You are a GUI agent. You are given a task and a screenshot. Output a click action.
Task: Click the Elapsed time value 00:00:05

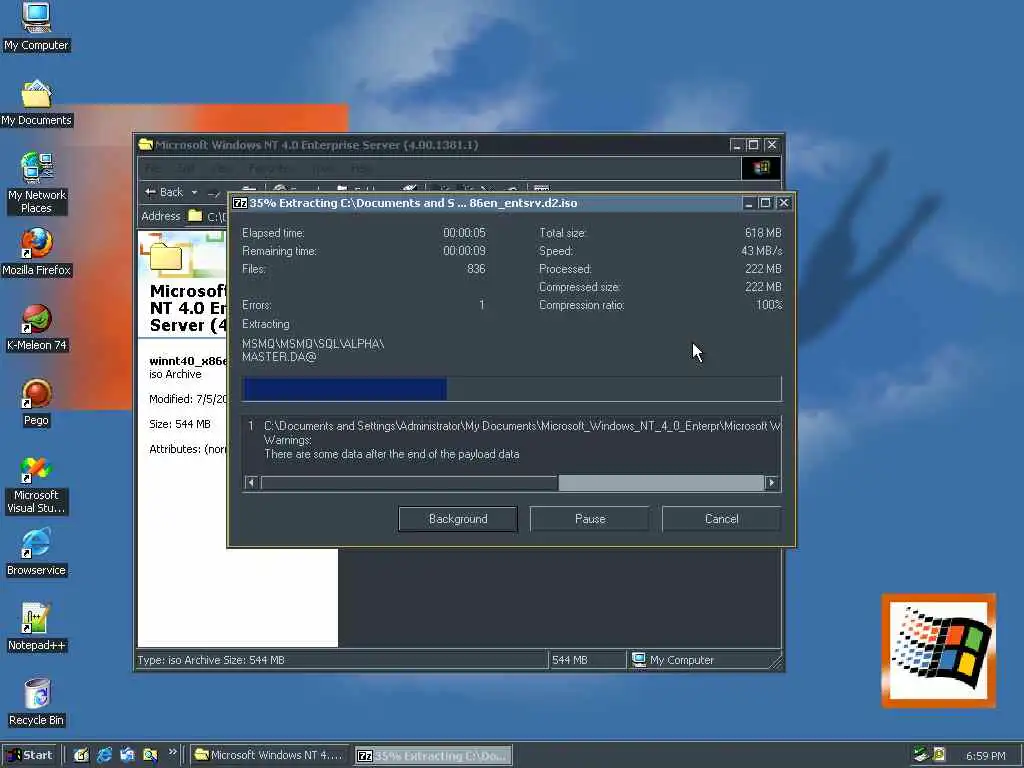(464, 233)
